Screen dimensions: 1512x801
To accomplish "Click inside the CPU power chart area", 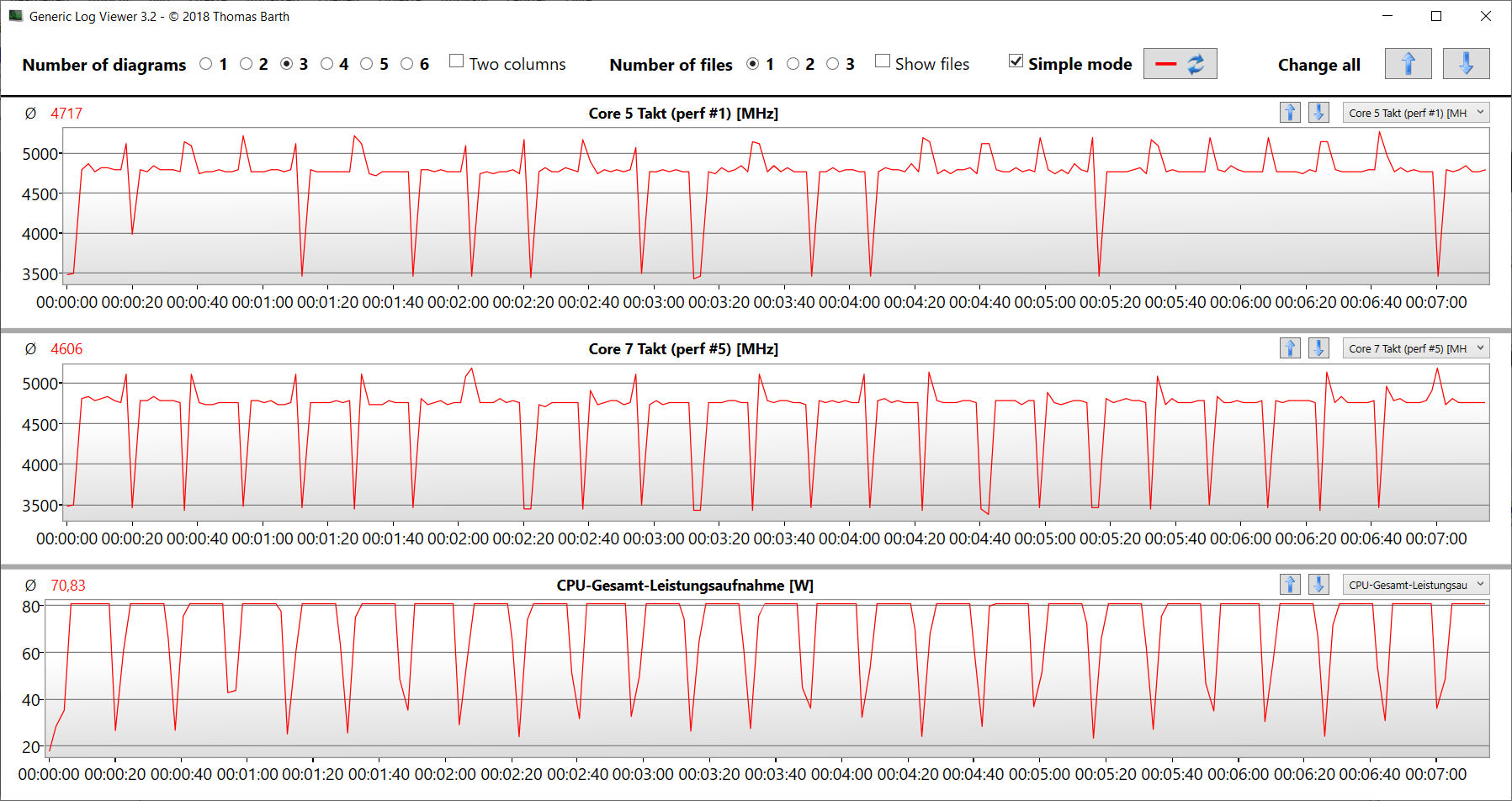I will [767, 678].
